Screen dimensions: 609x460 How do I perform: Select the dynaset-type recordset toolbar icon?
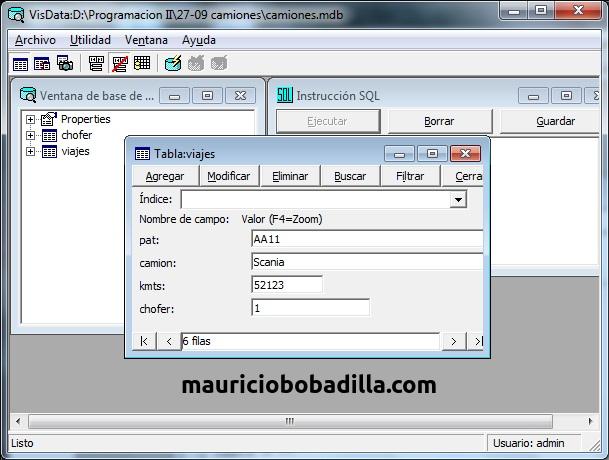click(42, 64)
